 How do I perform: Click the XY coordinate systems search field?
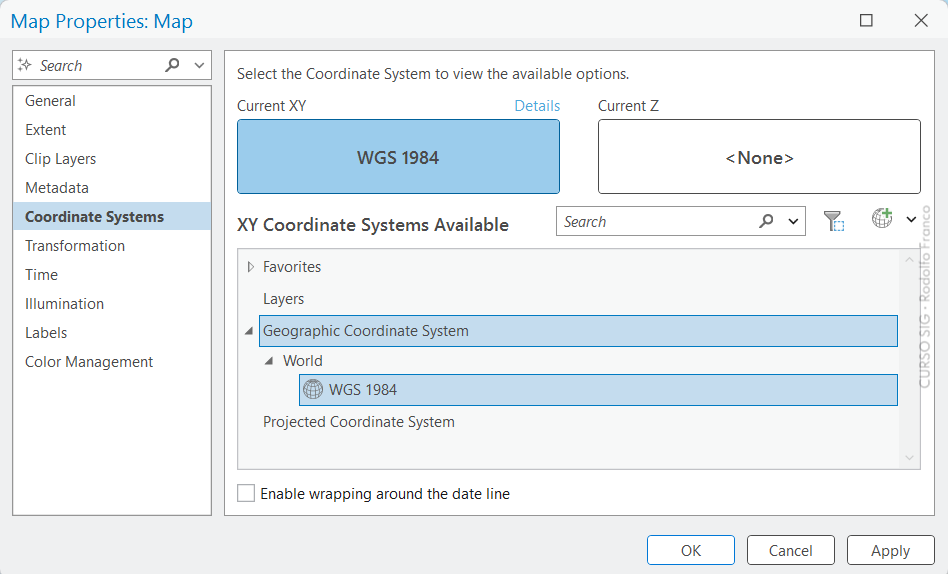pos(655,222)
